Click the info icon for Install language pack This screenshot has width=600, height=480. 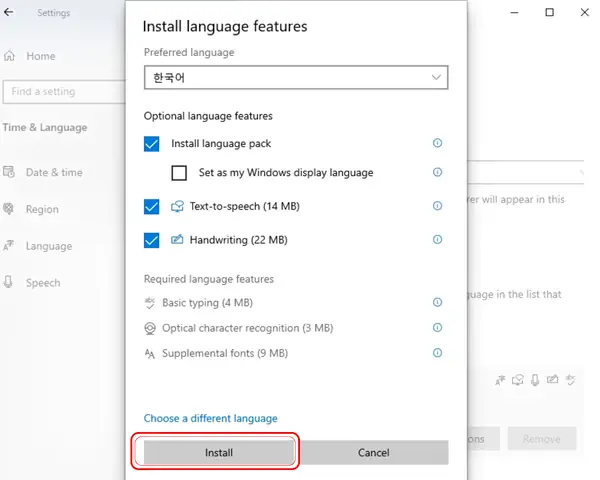tap(437, 143)
